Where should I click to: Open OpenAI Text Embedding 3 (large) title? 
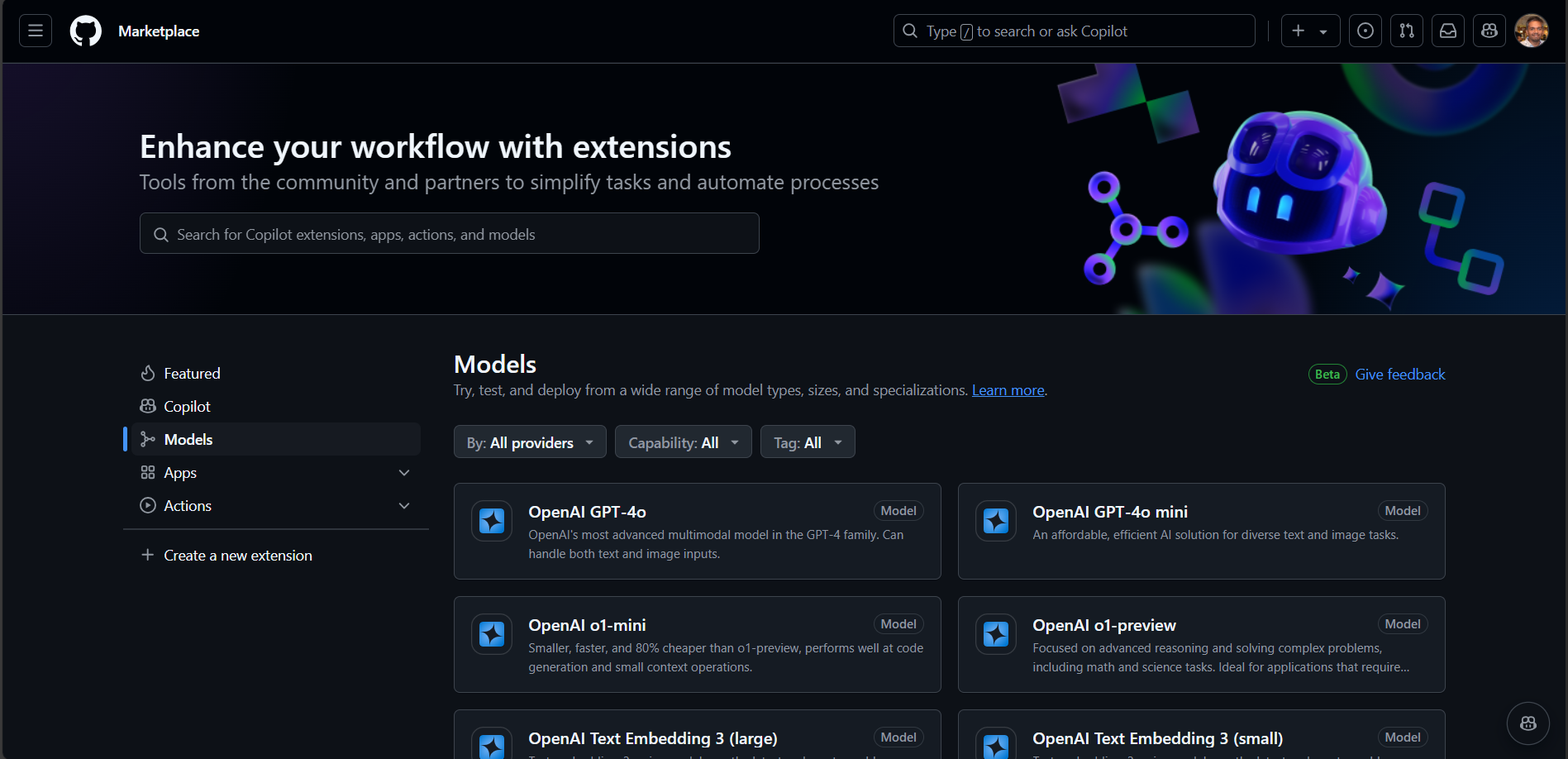click(653, 738)
